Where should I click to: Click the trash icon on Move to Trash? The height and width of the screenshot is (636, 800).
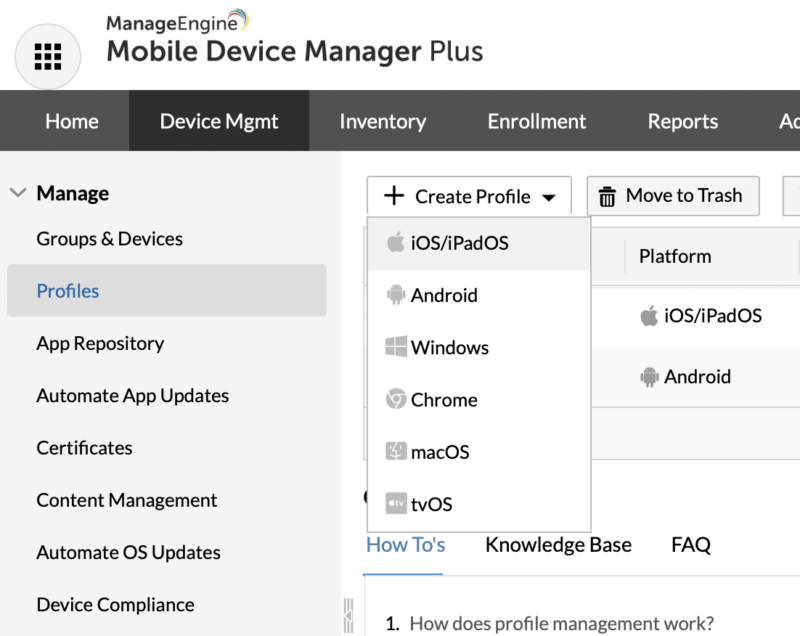608,196
